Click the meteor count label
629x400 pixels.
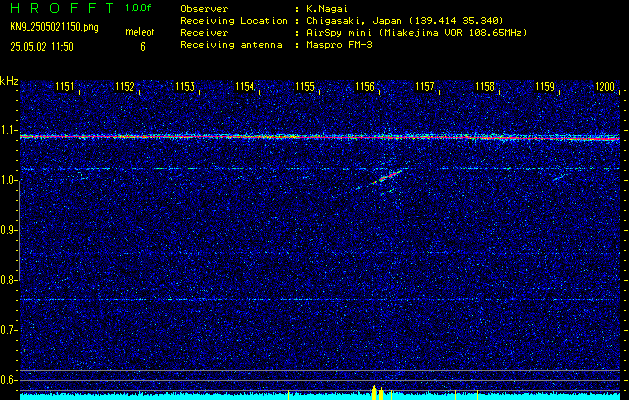[x=140, y=32]
